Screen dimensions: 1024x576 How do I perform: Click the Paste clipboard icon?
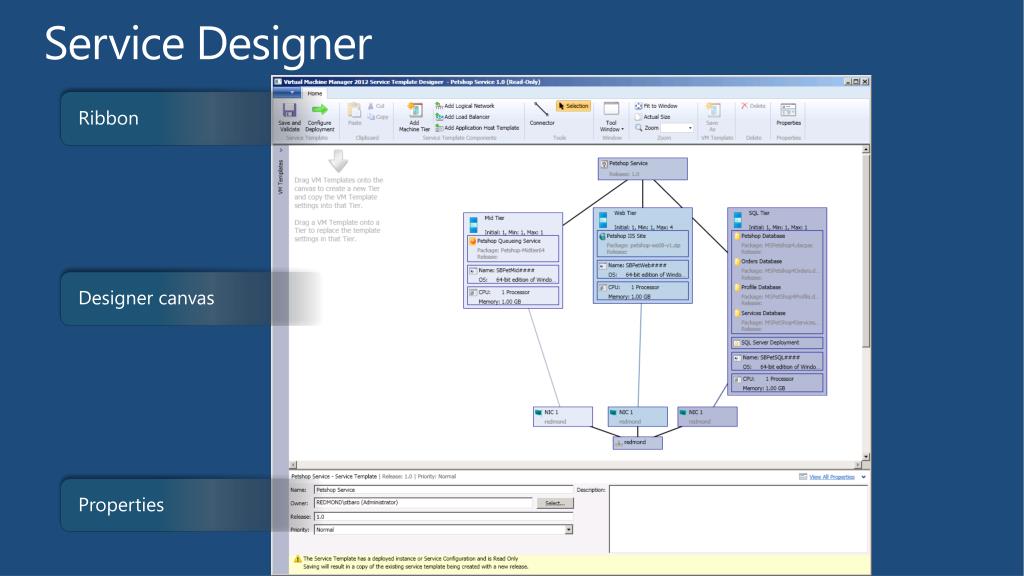[354, 110]
